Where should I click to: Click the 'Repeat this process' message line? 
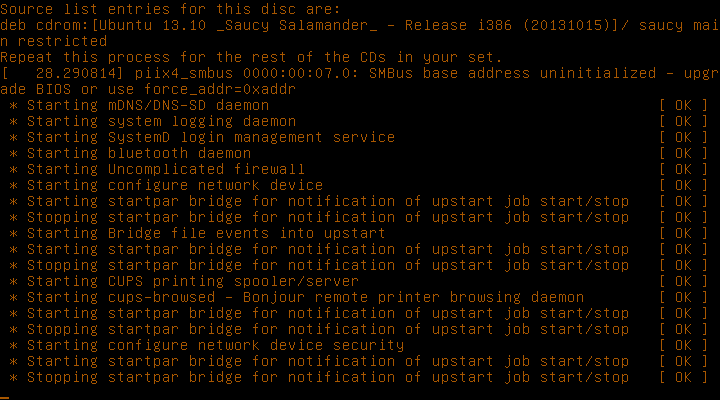(x=251, y=57)
